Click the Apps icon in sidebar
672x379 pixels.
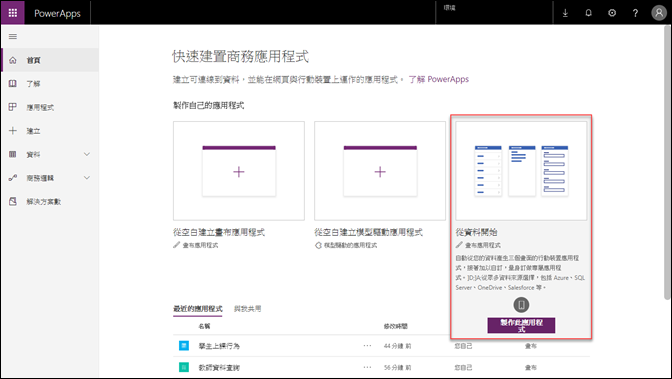pos(13,107)
